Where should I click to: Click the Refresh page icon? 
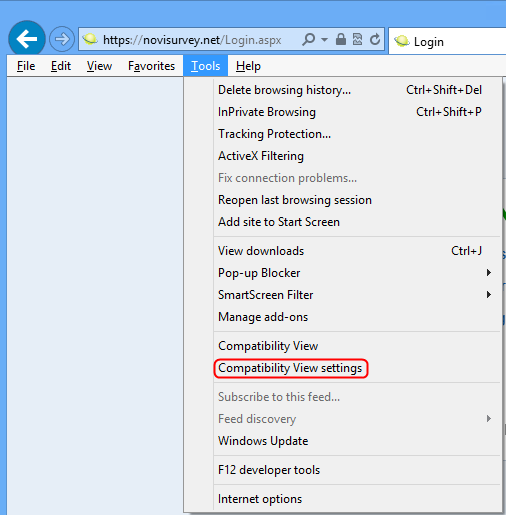(x=375, y=39)
